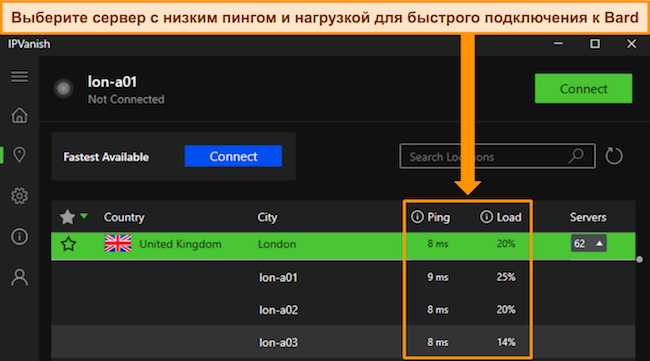Click the server list scrollbar handle
The width and height of the screenshot is (650, 361).
[640, 259]
